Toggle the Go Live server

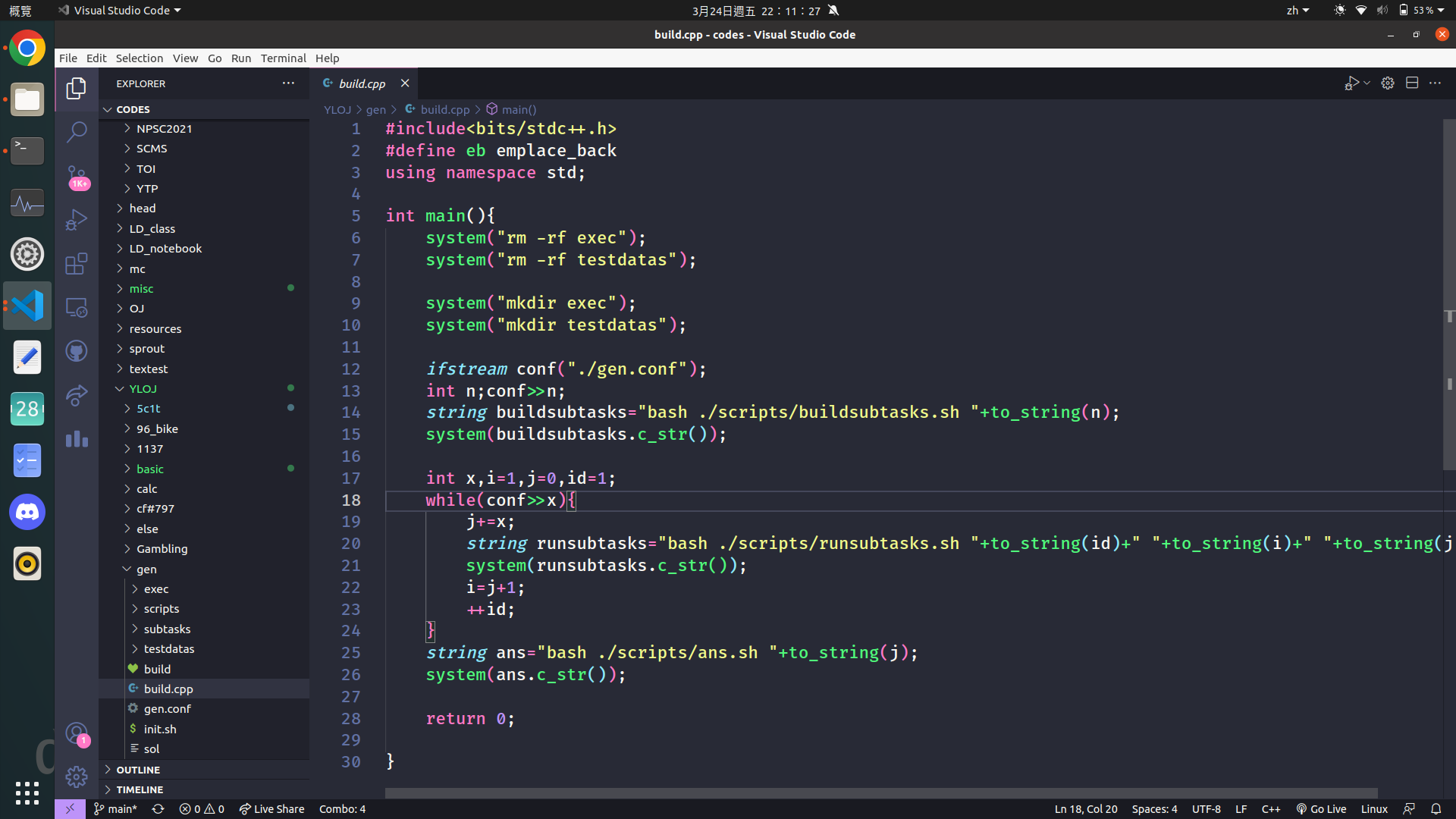click(x=1321, y=809)
